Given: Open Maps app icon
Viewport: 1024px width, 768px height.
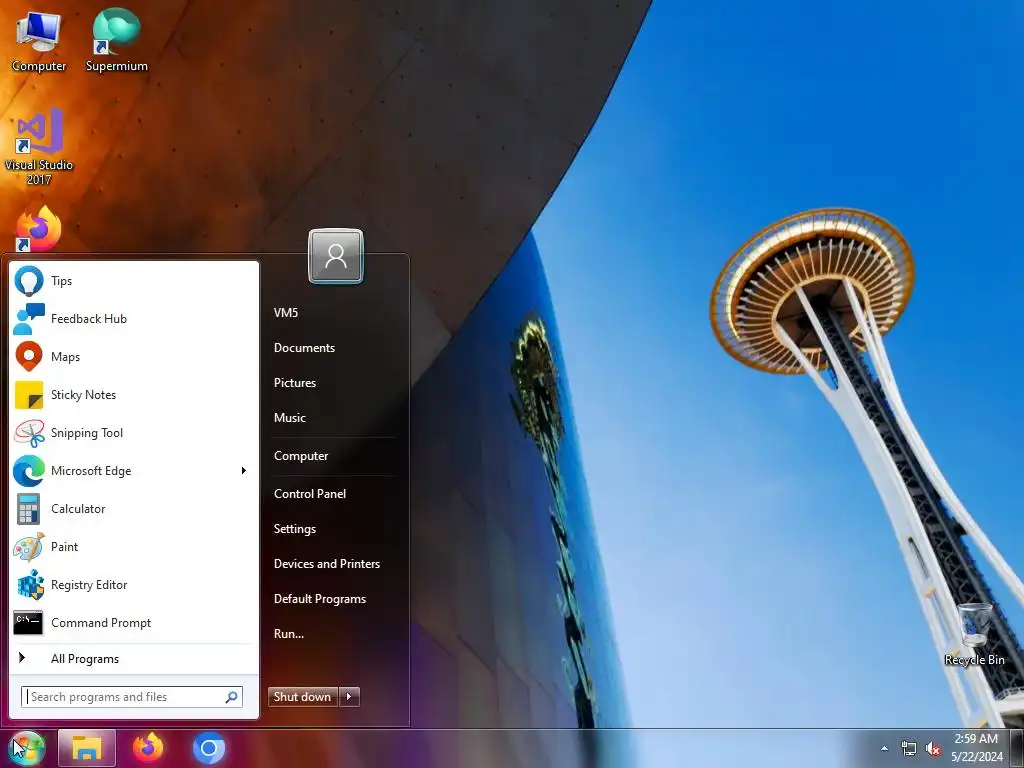Looking at the screenshot, I should 29,357.
